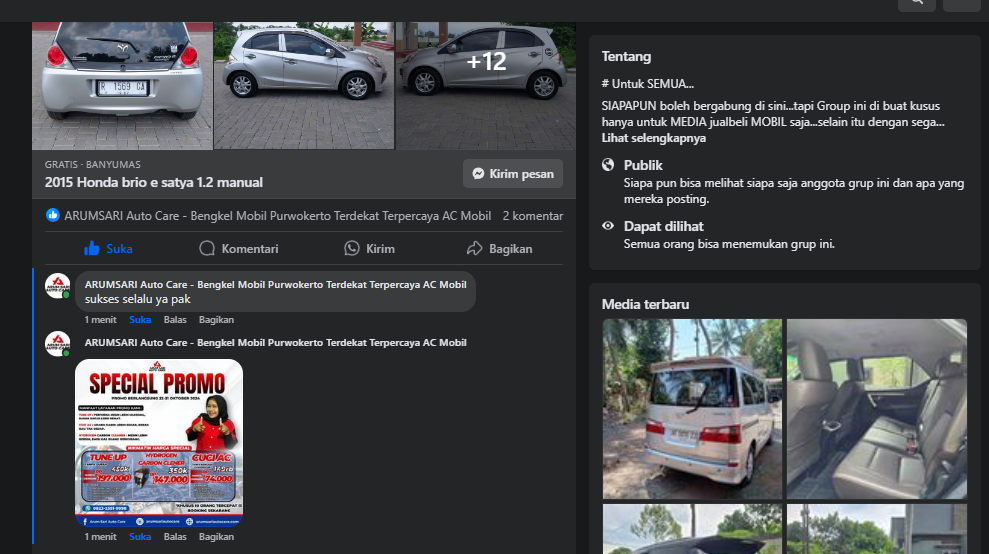Click the thumbs-up icon on the Suka button
989x554 pixels.
point(91,249)
